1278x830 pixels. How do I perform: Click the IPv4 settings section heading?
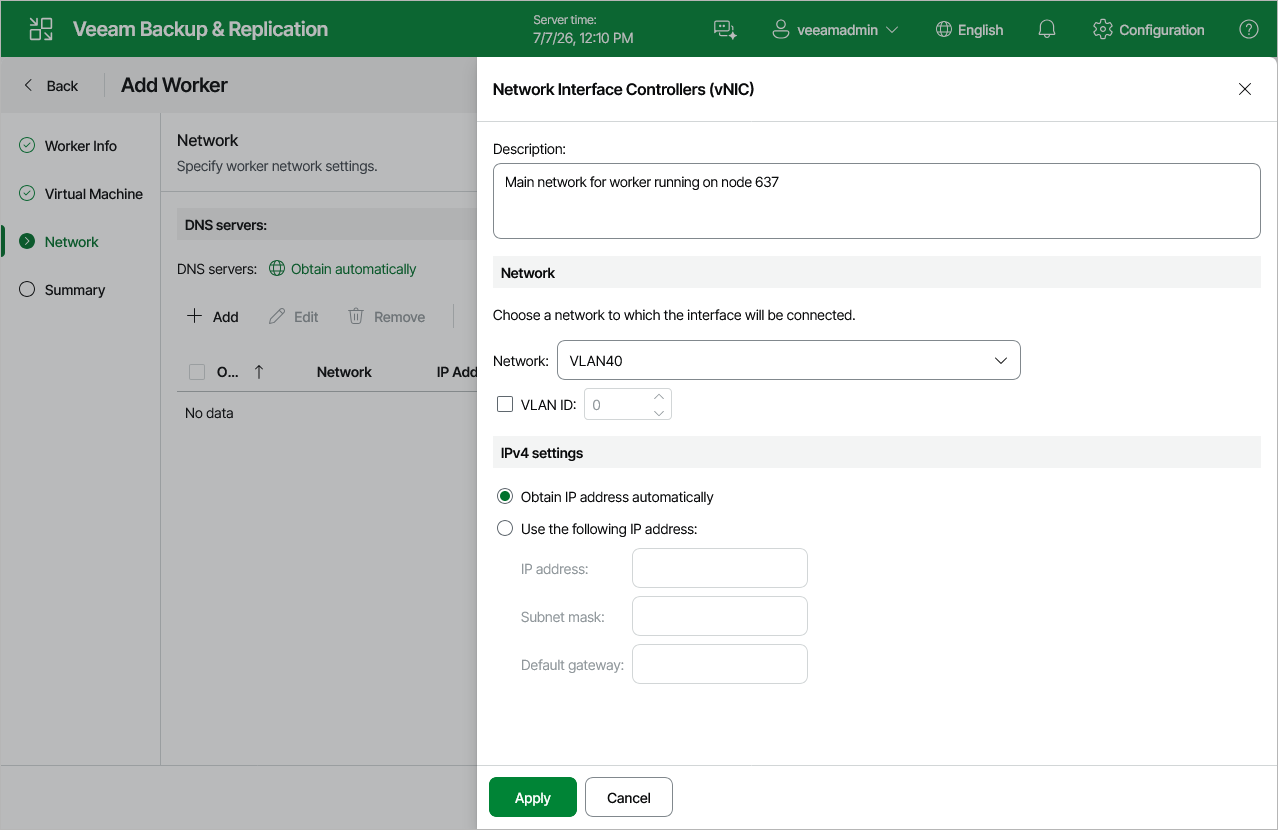click(x=541, y=453)
